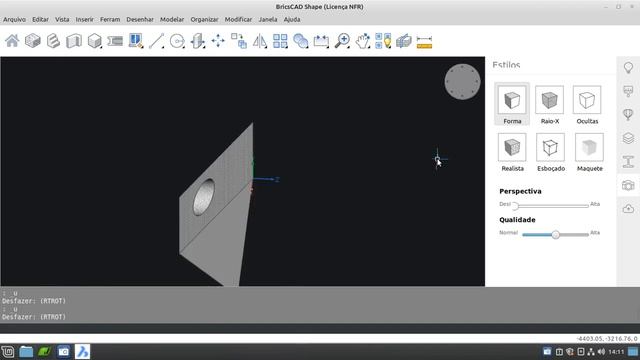Click the stacked blocks toolbar icon
The width and height of the screenshot is (640, 360).
pos(404,41)
